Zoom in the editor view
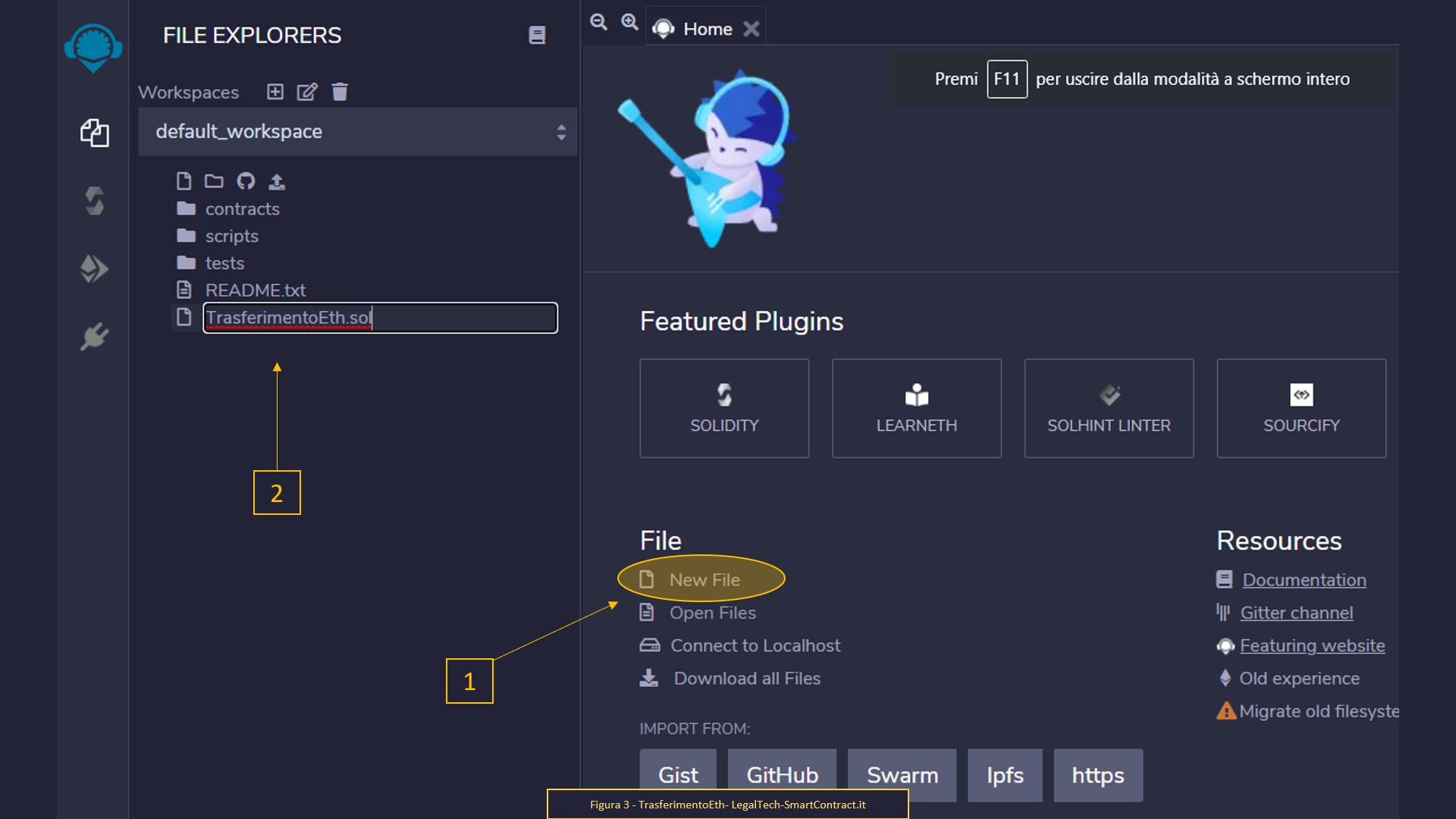The height and width of the screenshot is (819, 1456). click(629, 22)
